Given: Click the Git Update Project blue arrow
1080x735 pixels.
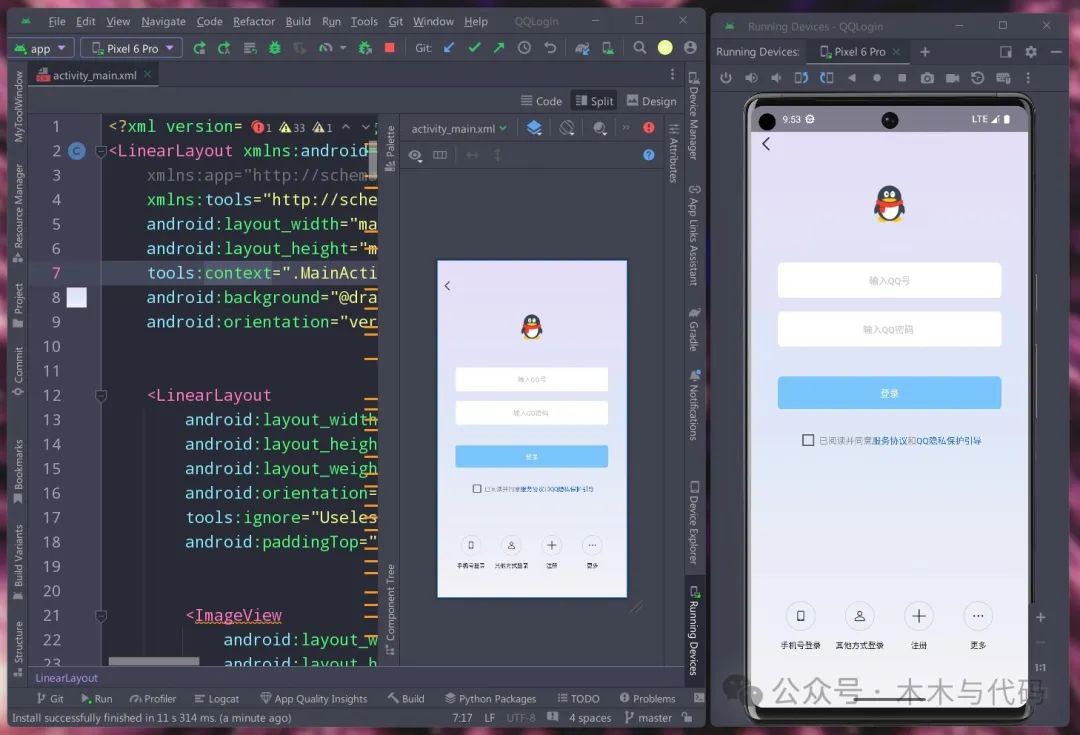Looking at the screenshot, I should point(449,48).
